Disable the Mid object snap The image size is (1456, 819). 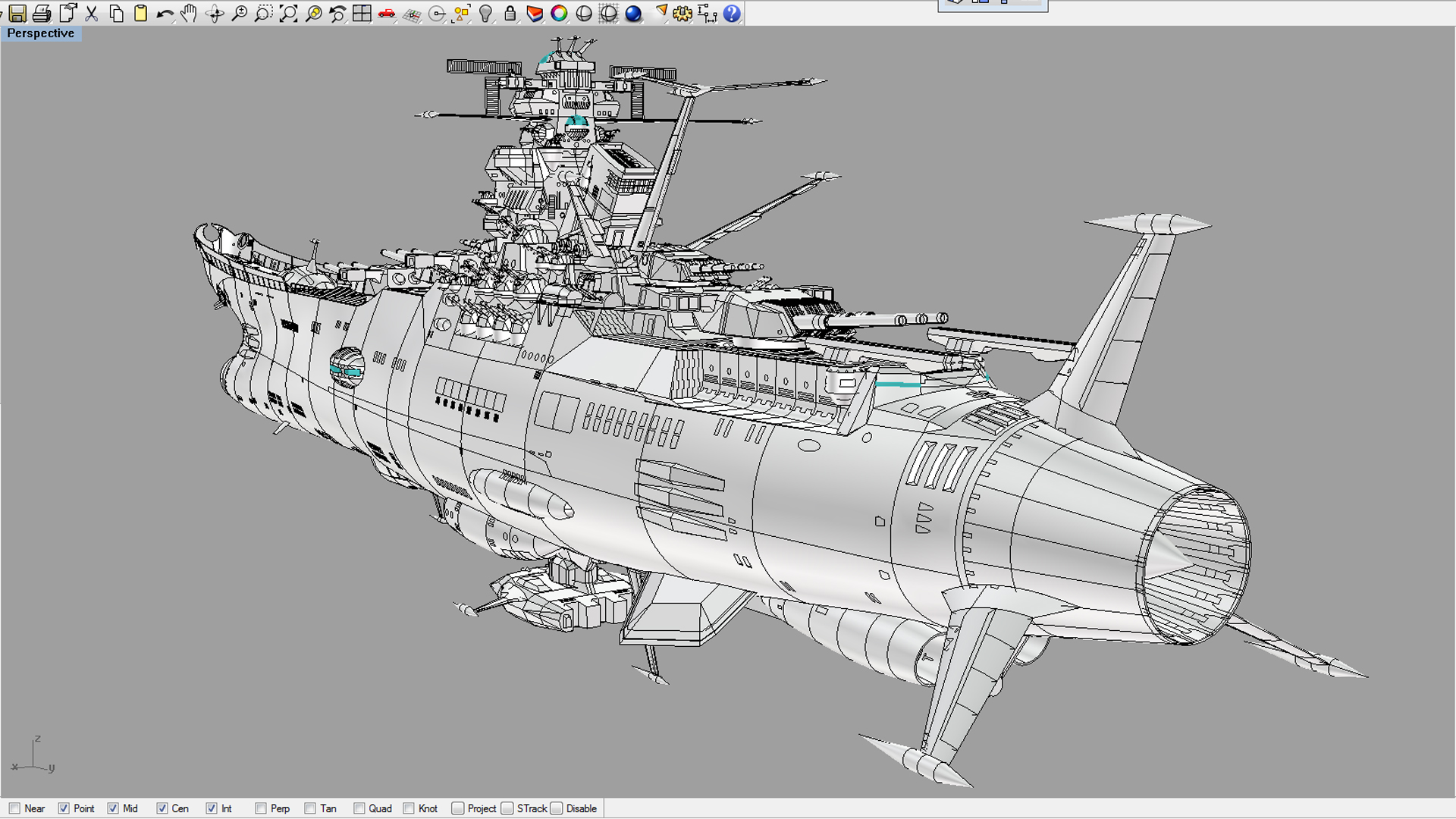(113, 808)
